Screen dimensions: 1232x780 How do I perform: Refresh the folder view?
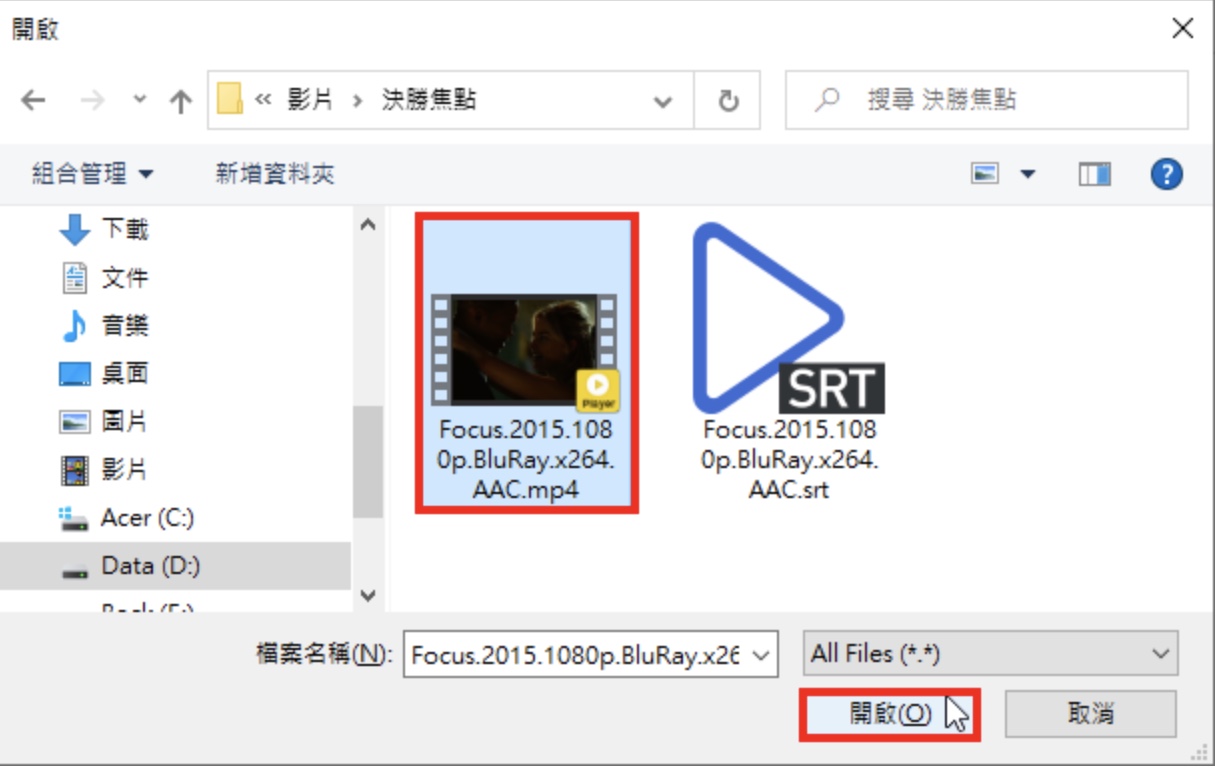(x=729, y=101)
